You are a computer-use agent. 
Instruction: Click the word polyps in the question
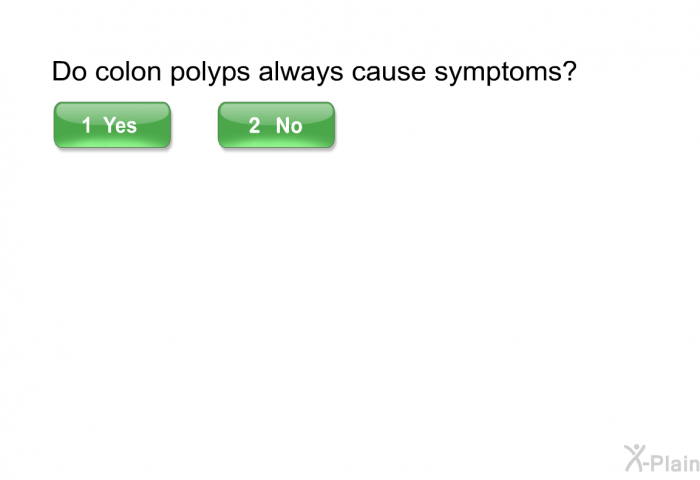click(210, 73)
